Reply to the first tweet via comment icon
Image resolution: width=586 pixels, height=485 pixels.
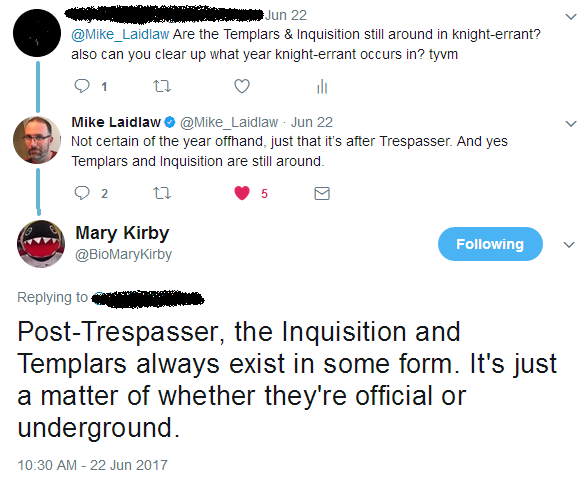pos(82,86)
